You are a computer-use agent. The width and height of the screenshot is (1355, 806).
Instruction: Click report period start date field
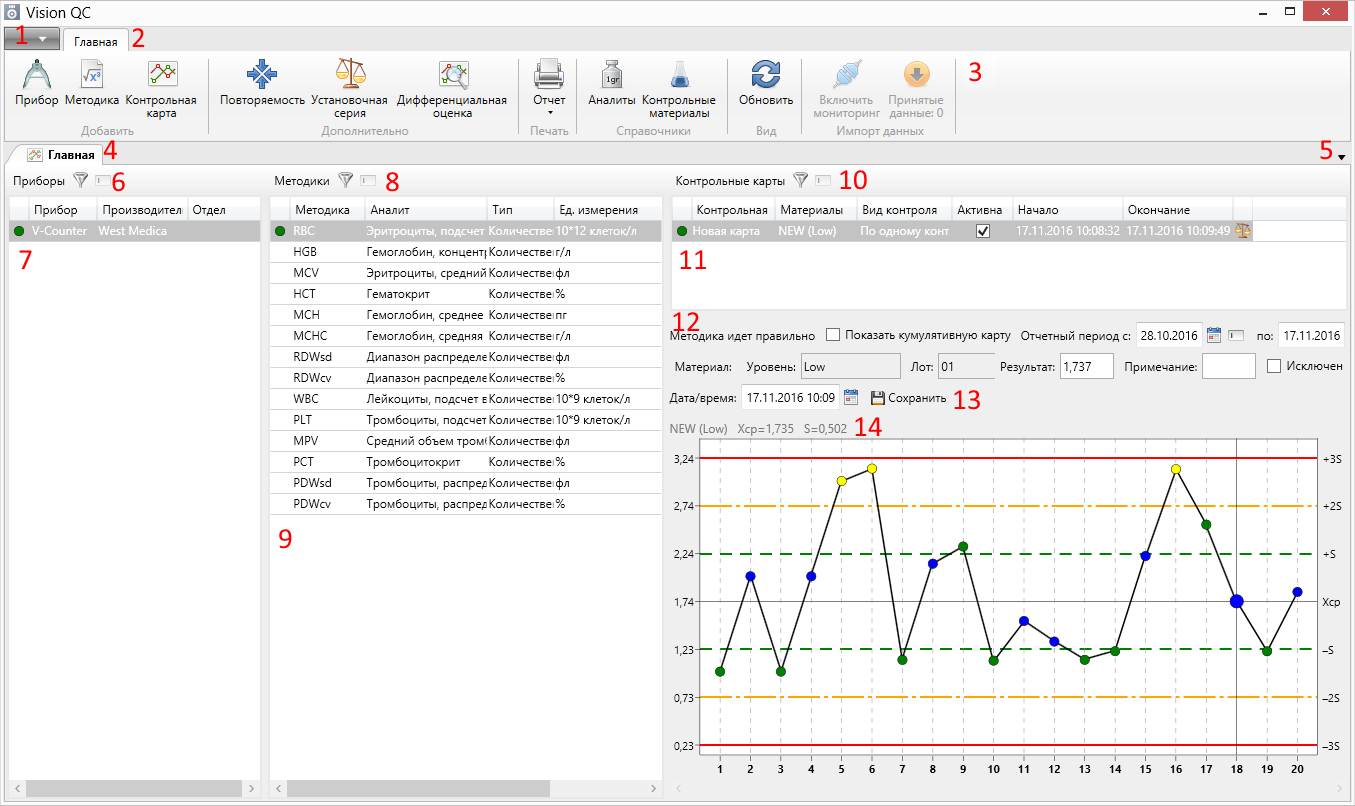pos(1168,335)
